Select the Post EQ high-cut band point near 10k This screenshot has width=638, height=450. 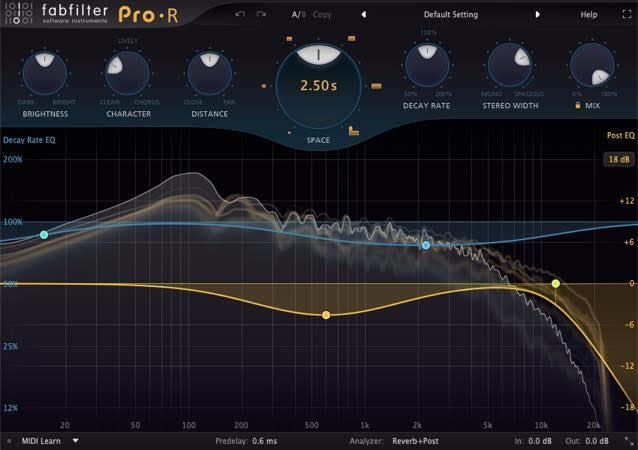(556, 284)
